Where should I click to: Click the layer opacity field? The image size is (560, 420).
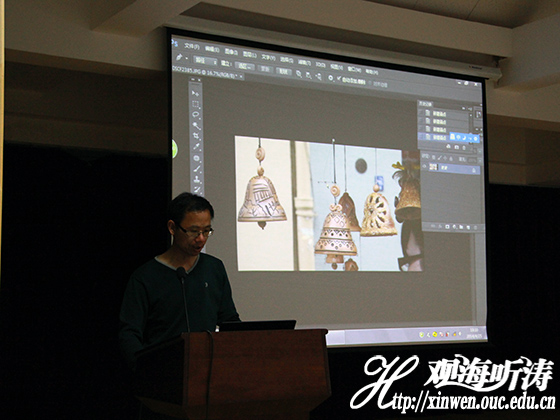point(472,160)
